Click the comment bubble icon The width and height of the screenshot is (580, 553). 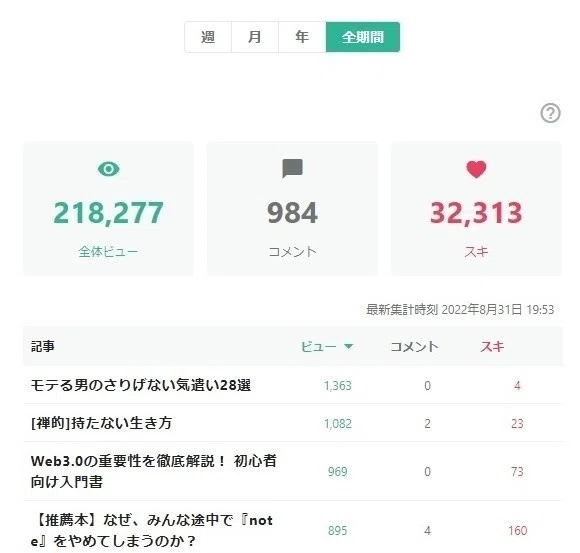pyautogui.click(x=292, y=169)
